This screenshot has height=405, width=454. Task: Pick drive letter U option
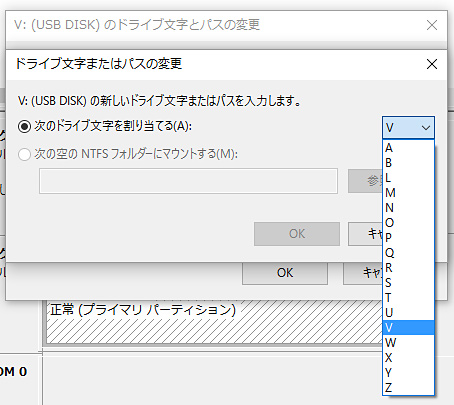pyautogui.click(x=408, y=313)
